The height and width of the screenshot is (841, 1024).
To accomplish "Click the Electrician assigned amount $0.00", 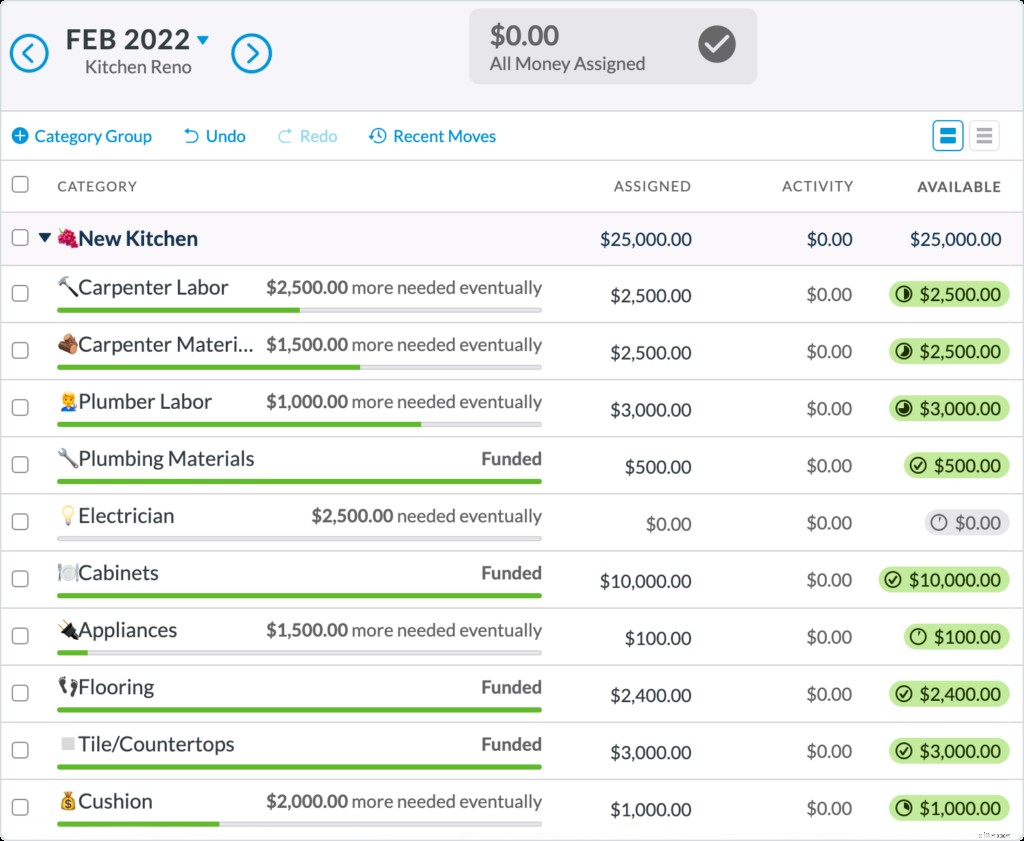I will click(667, 523).
